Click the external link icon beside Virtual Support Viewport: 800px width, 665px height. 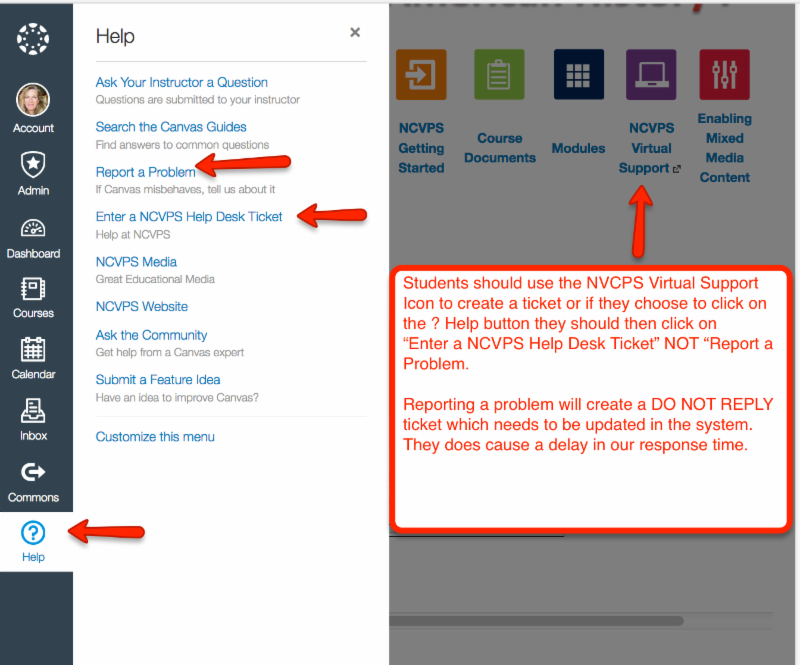pyautogui.click(x=677, y=169)
